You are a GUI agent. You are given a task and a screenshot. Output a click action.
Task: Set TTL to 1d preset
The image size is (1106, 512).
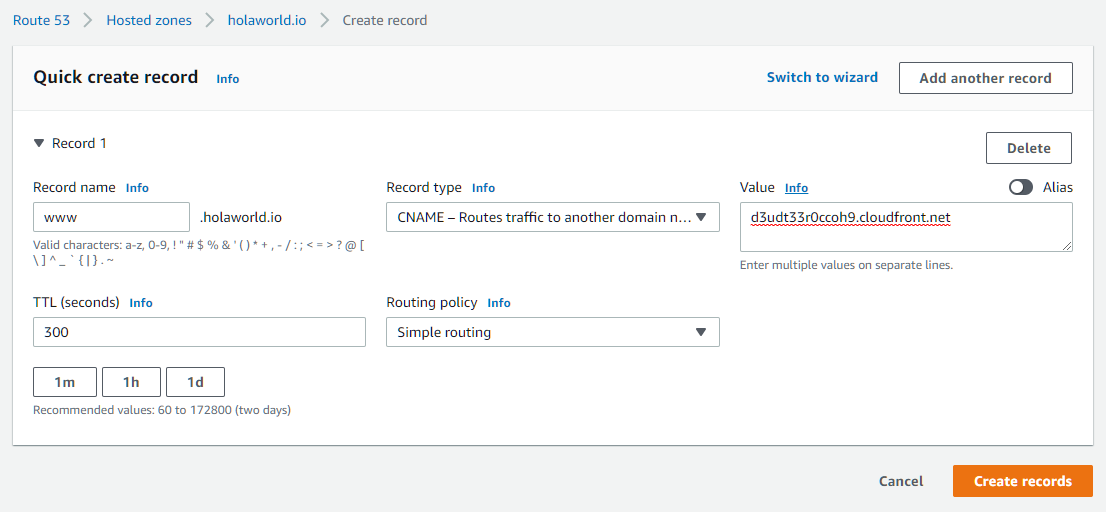(x=195, y=382)
